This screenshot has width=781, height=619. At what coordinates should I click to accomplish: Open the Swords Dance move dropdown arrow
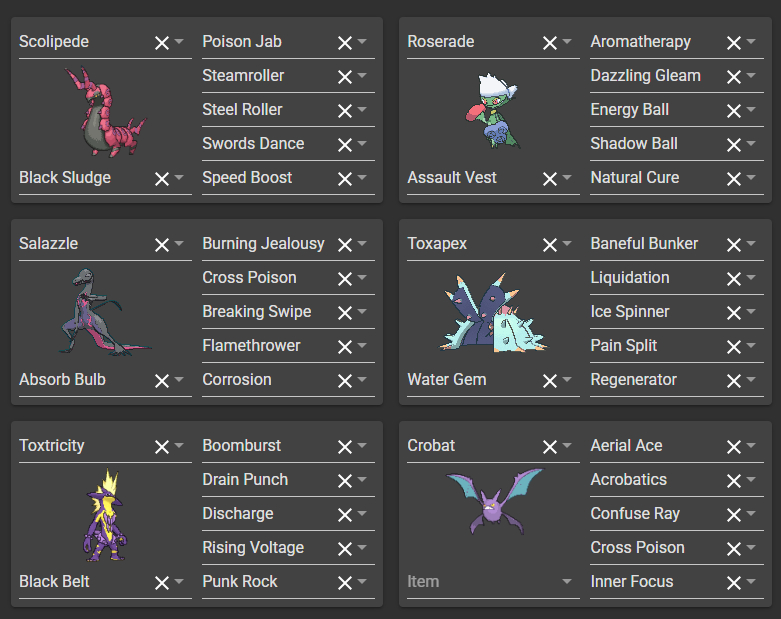(362, 144)
